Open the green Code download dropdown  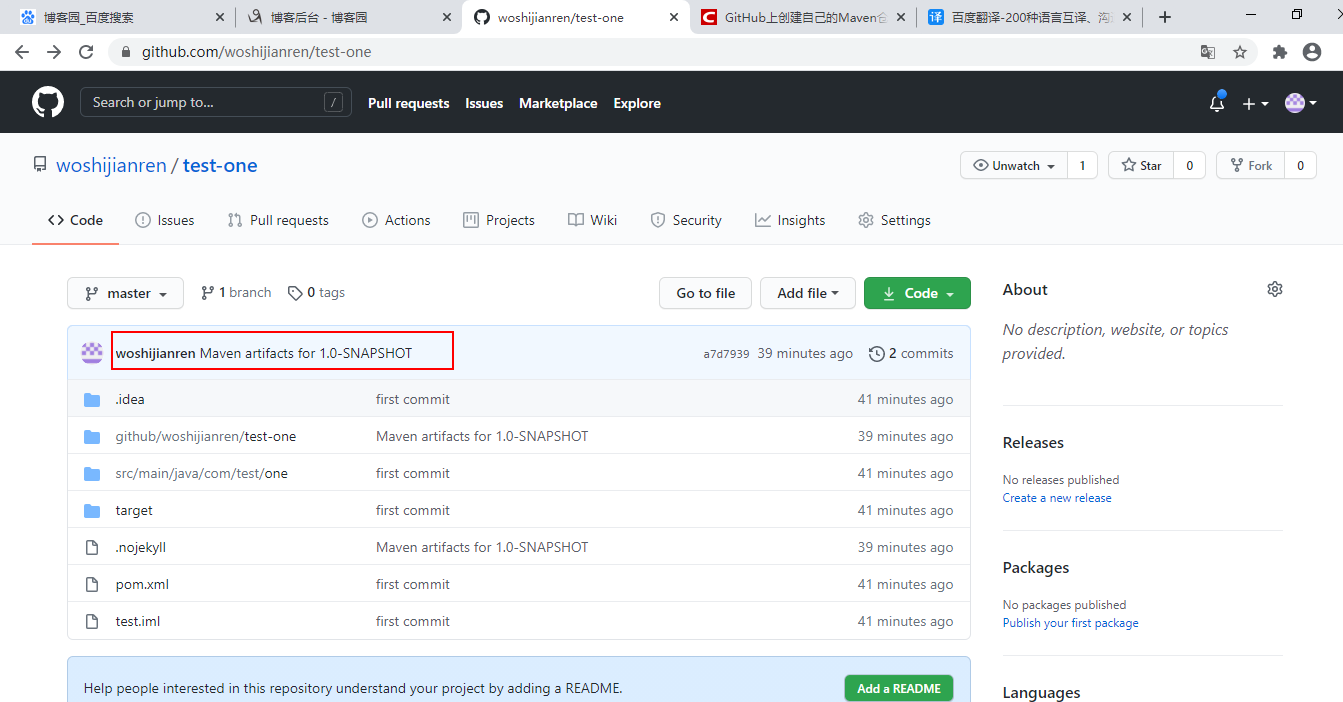(917, 293)
